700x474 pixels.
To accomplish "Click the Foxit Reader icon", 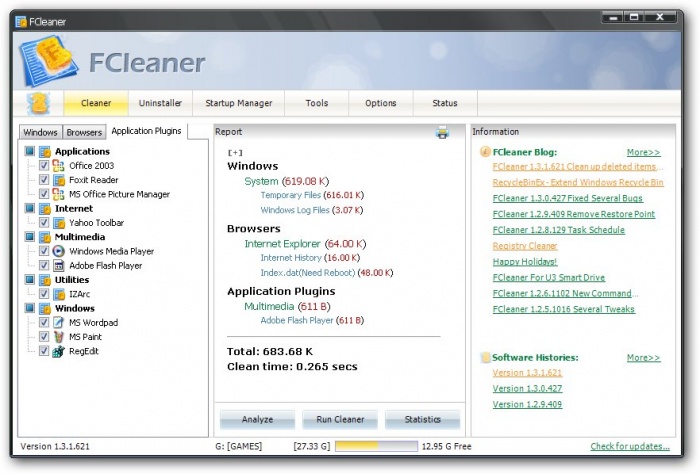I will (58, 180).
